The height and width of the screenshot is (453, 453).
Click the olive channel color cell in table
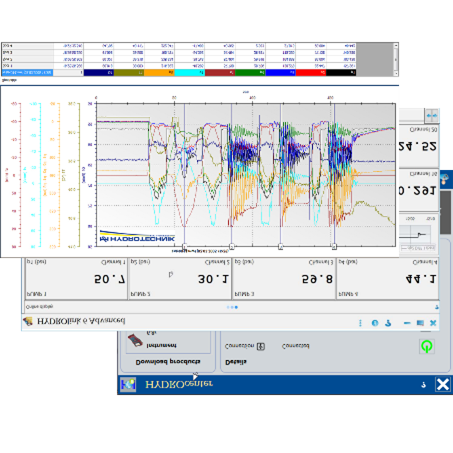pos(129,72)
